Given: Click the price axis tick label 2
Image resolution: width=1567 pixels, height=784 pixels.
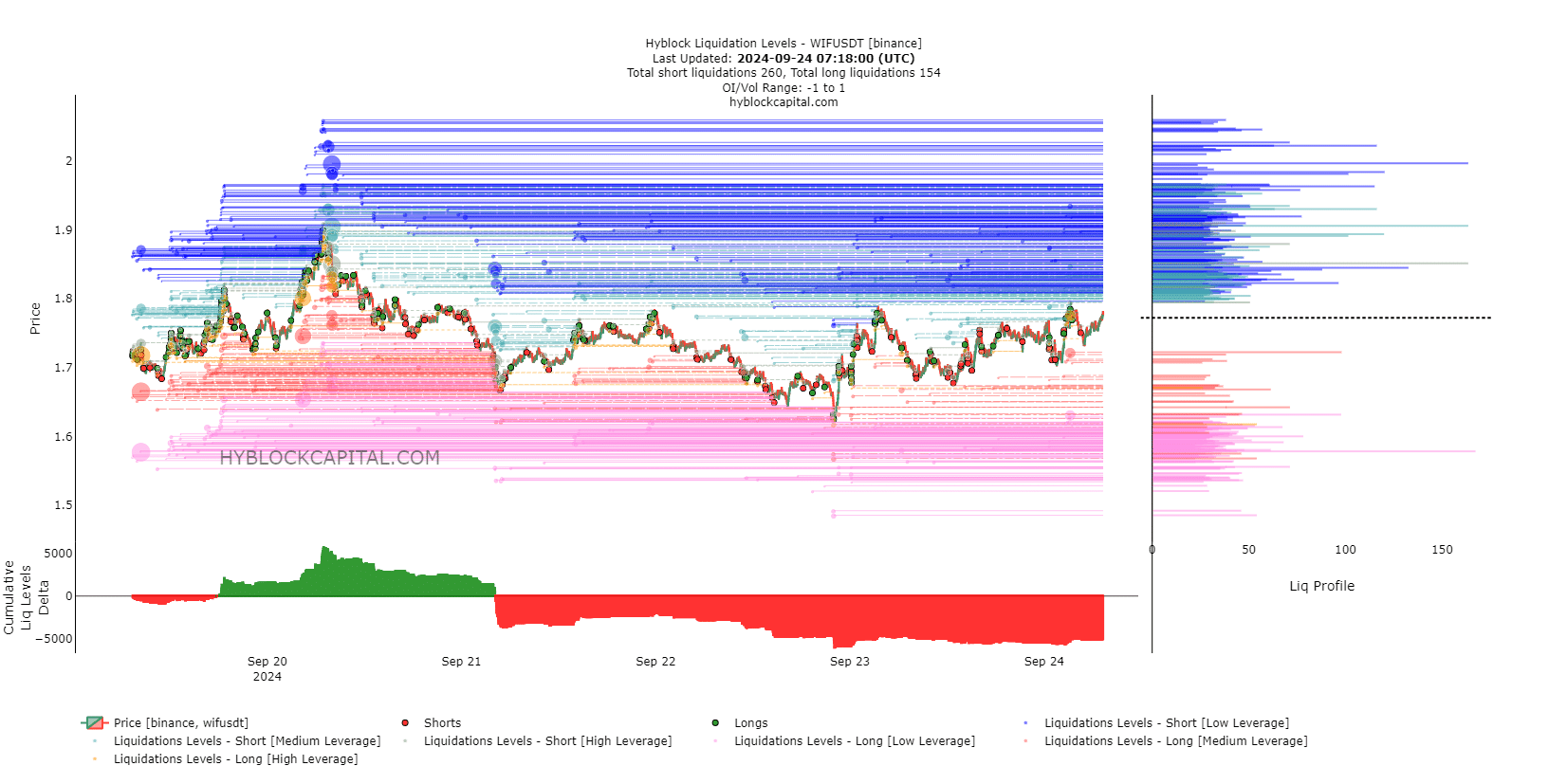Looking at the screenshot, I should point(68,161).
